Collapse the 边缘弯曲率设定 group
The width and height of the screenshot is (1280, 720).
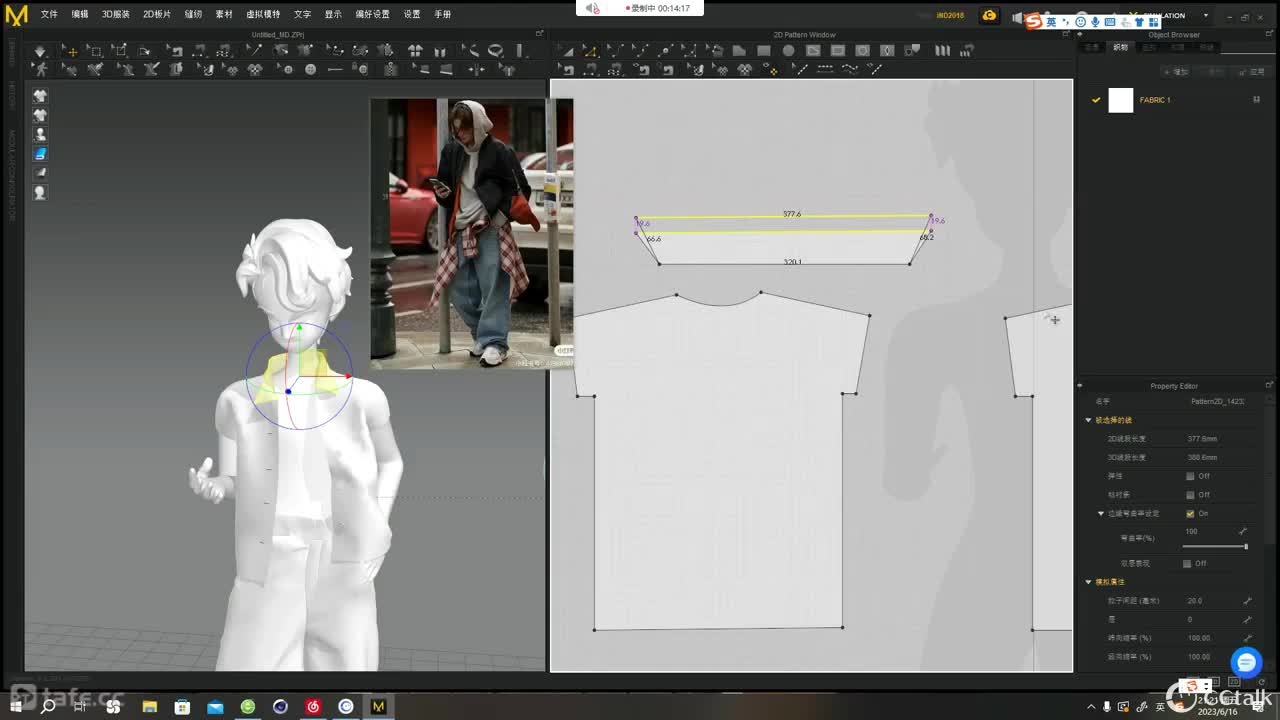pos(1101,513)
